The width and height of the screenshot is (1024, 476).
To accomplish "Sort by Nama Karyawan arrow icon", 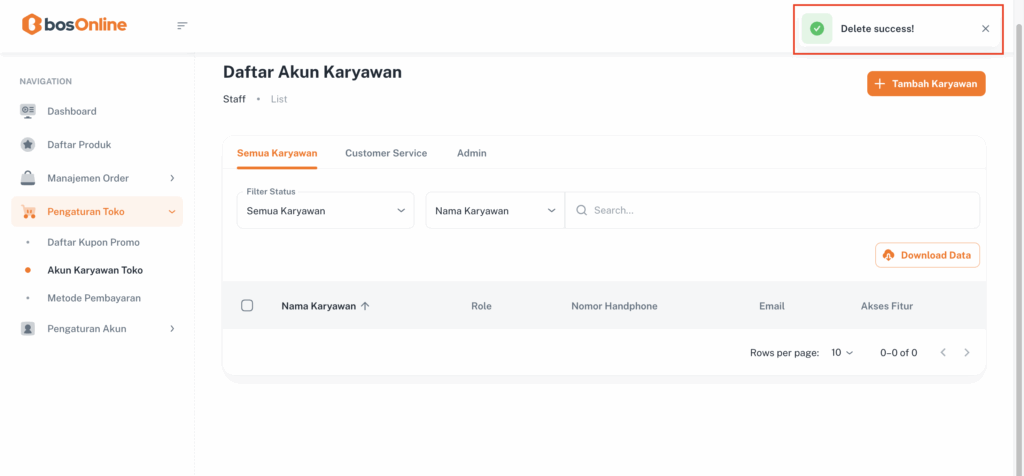I will (365, 306).
